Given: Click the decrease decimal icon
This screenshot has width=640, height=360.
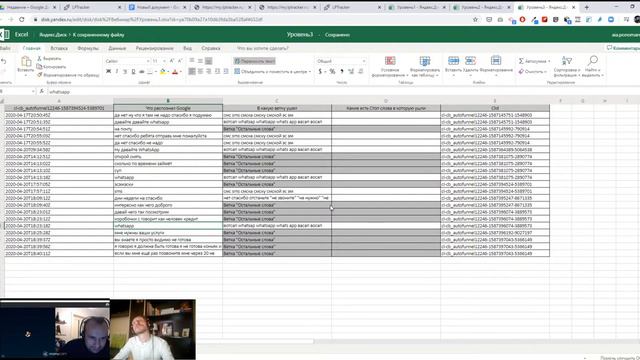Looking at the screenshot, I should [x=360, y=71].
